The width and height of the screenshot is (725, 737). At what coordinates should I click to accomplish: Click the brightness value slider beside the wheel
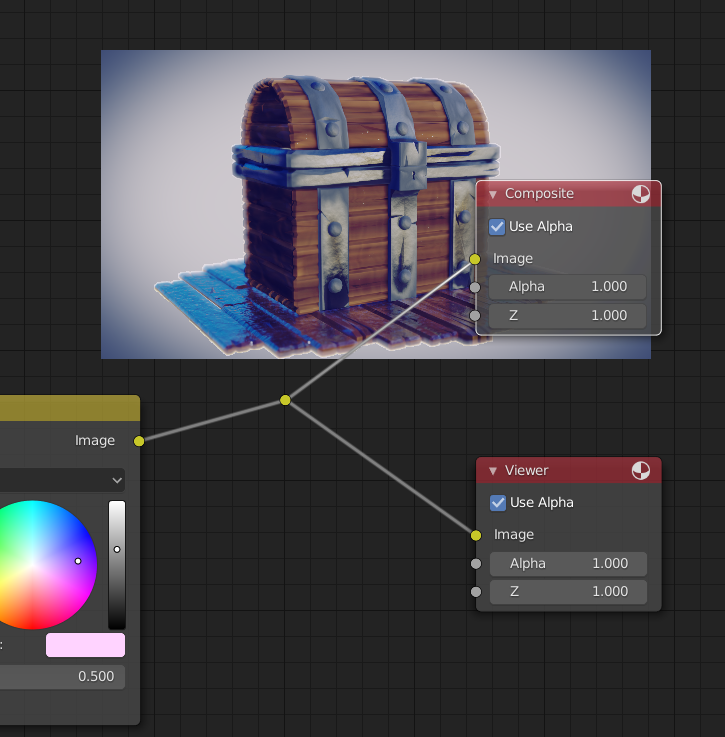pos(117,565)
